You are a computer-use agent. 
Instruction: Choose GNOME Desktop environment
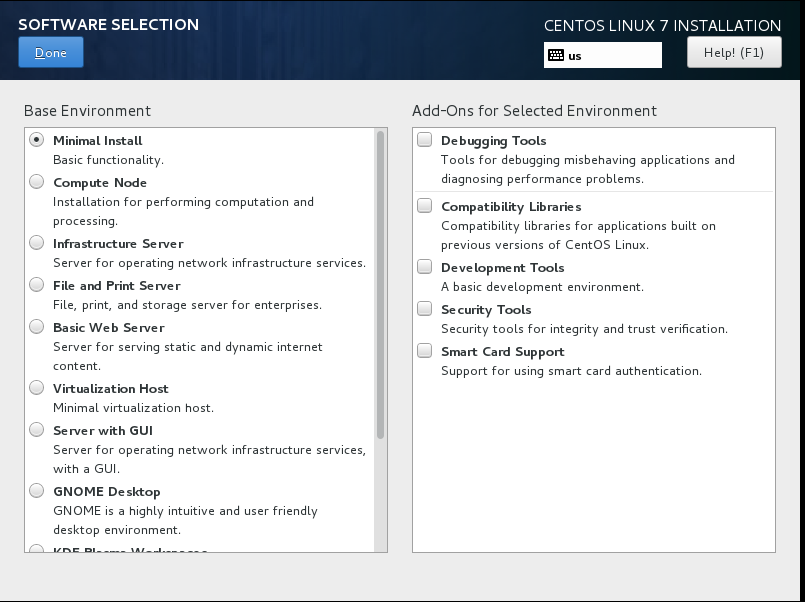(36, 491)
